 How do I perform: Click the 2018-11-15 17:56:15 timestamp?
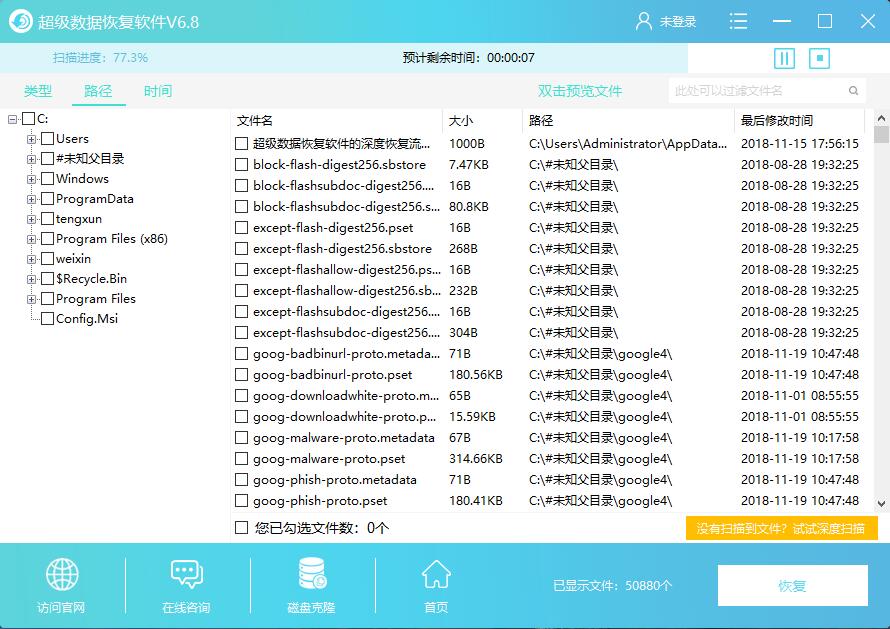click(800, 144)
